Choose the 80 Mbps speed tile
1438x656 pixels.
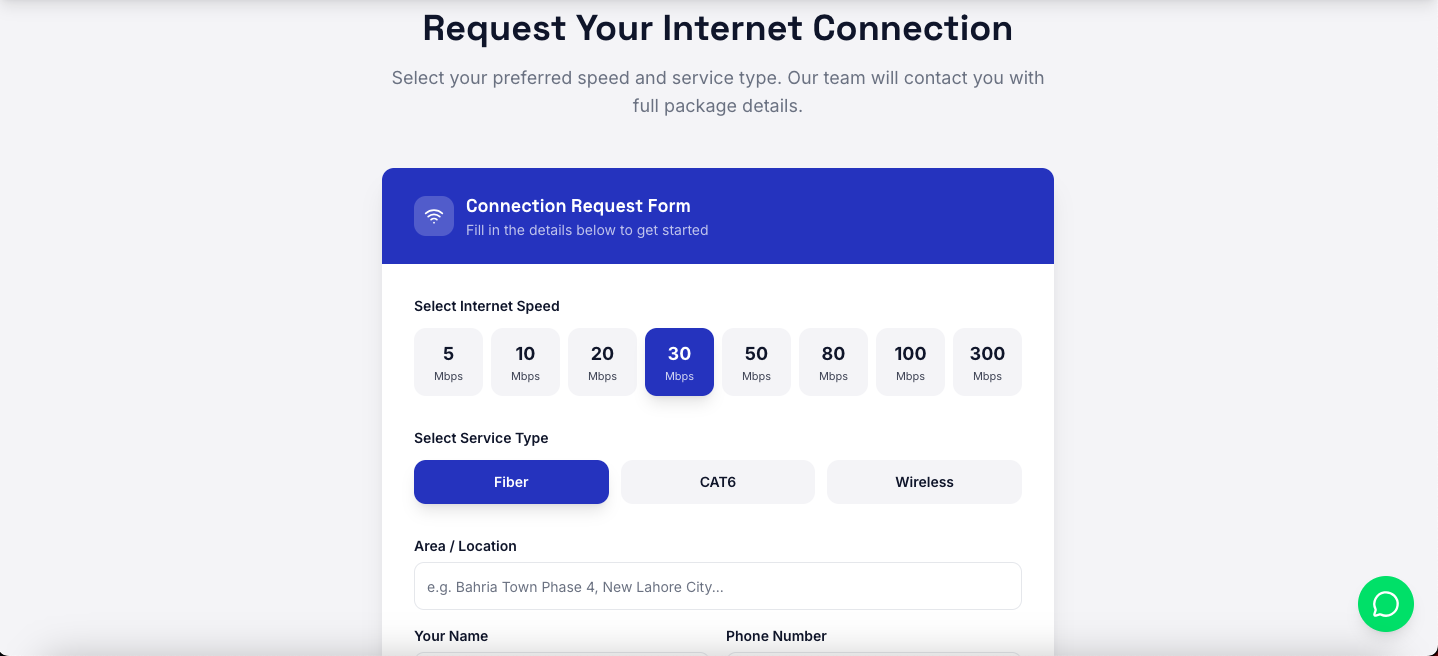click(833, 362)
